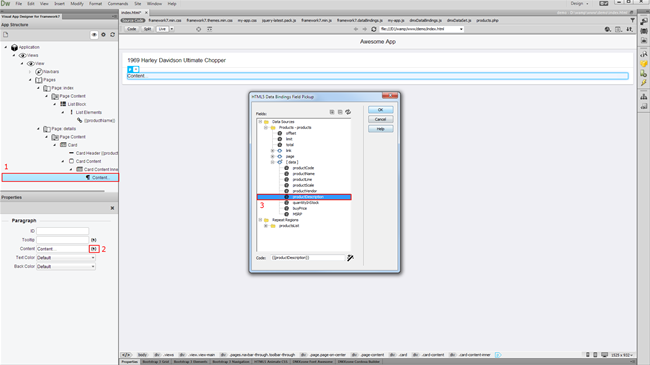650x365 pixels.
Task: Click the expand all icon above Fields tree
Action: 332,112
